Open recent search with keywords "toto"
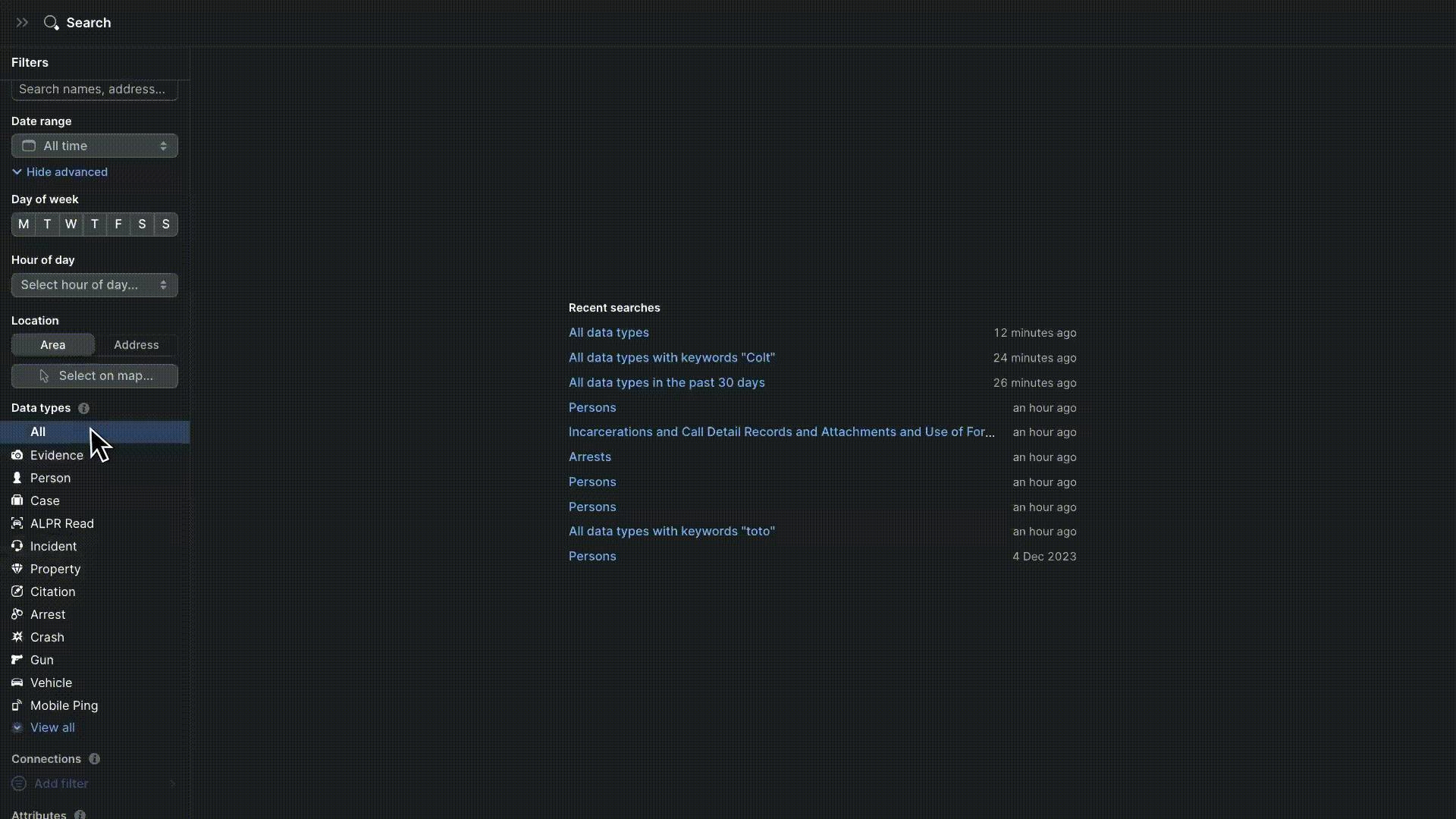 click(672, 532)
